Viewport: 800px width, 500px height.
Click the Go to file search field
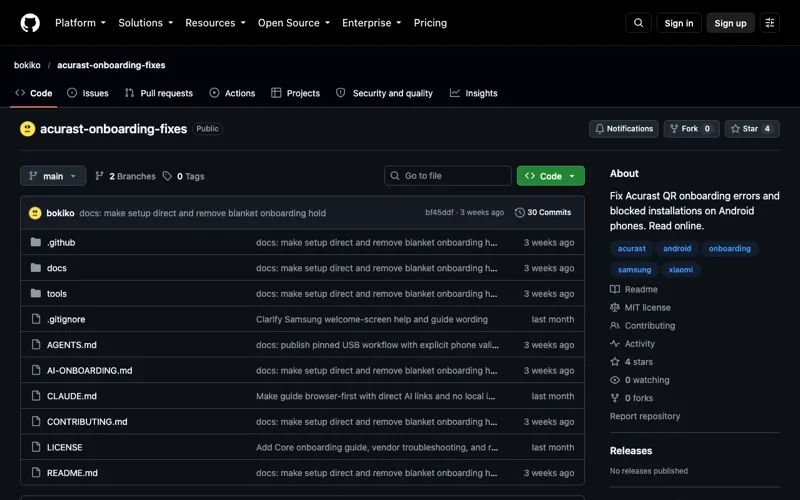click(447, 176)
